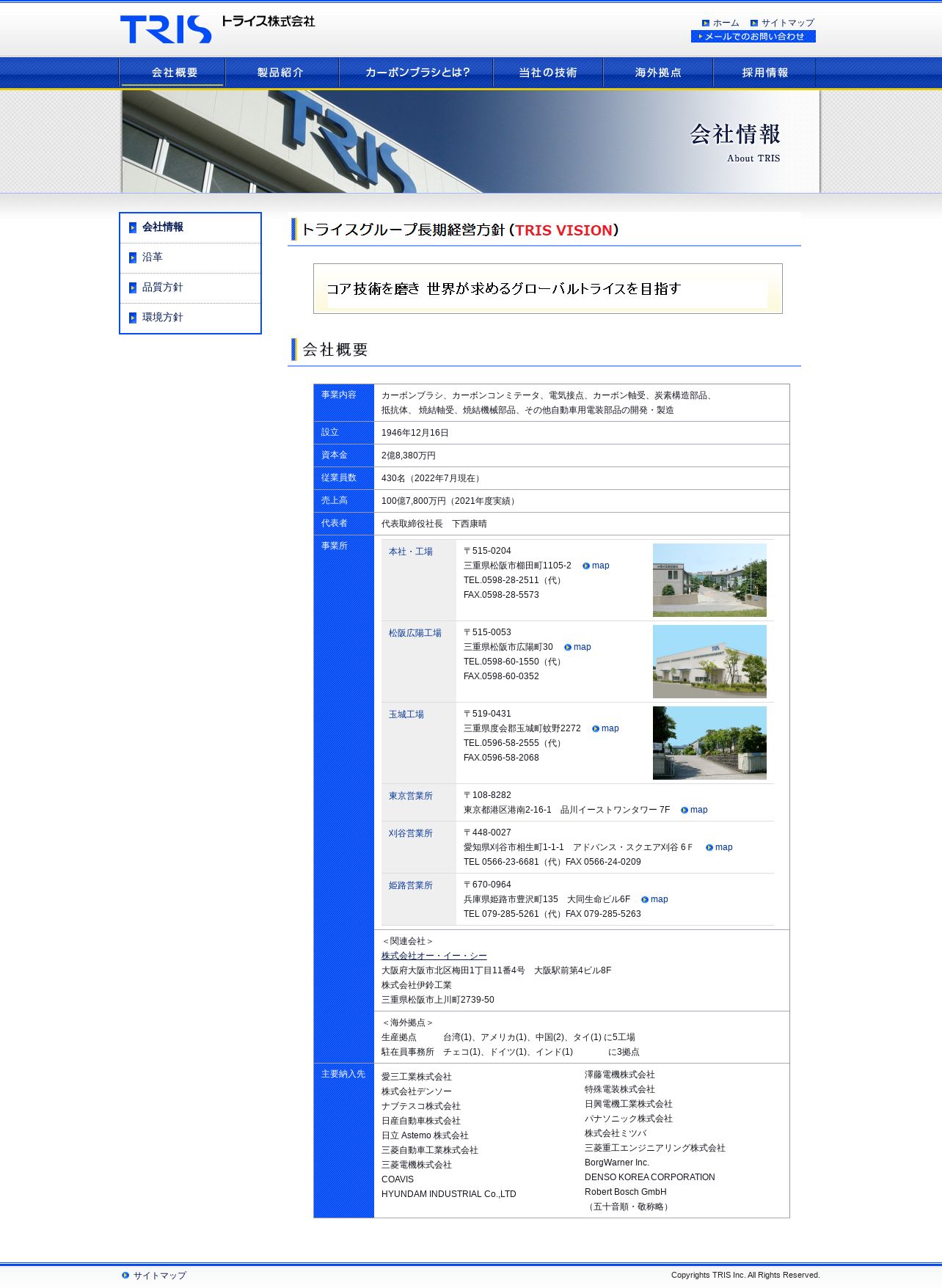Click the TEL.0598-28-2511（代）phone number

[515, 581]
